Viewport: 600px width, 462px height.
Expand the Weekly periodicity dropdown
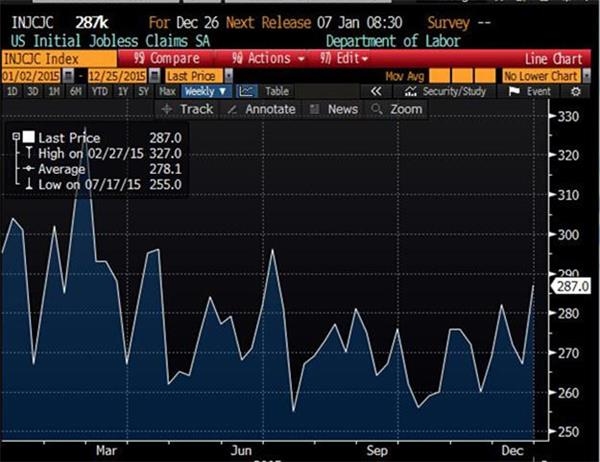coord(208,91)
